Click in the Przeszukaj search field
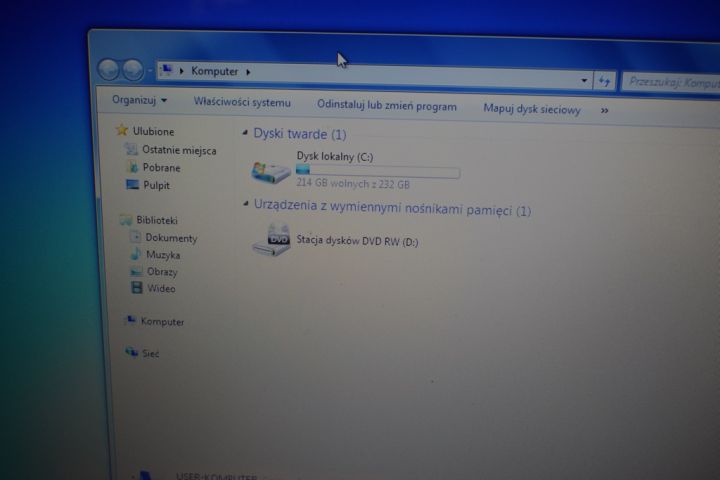The image size is (720, 480). pyautogui.click(x=670, y=81)
